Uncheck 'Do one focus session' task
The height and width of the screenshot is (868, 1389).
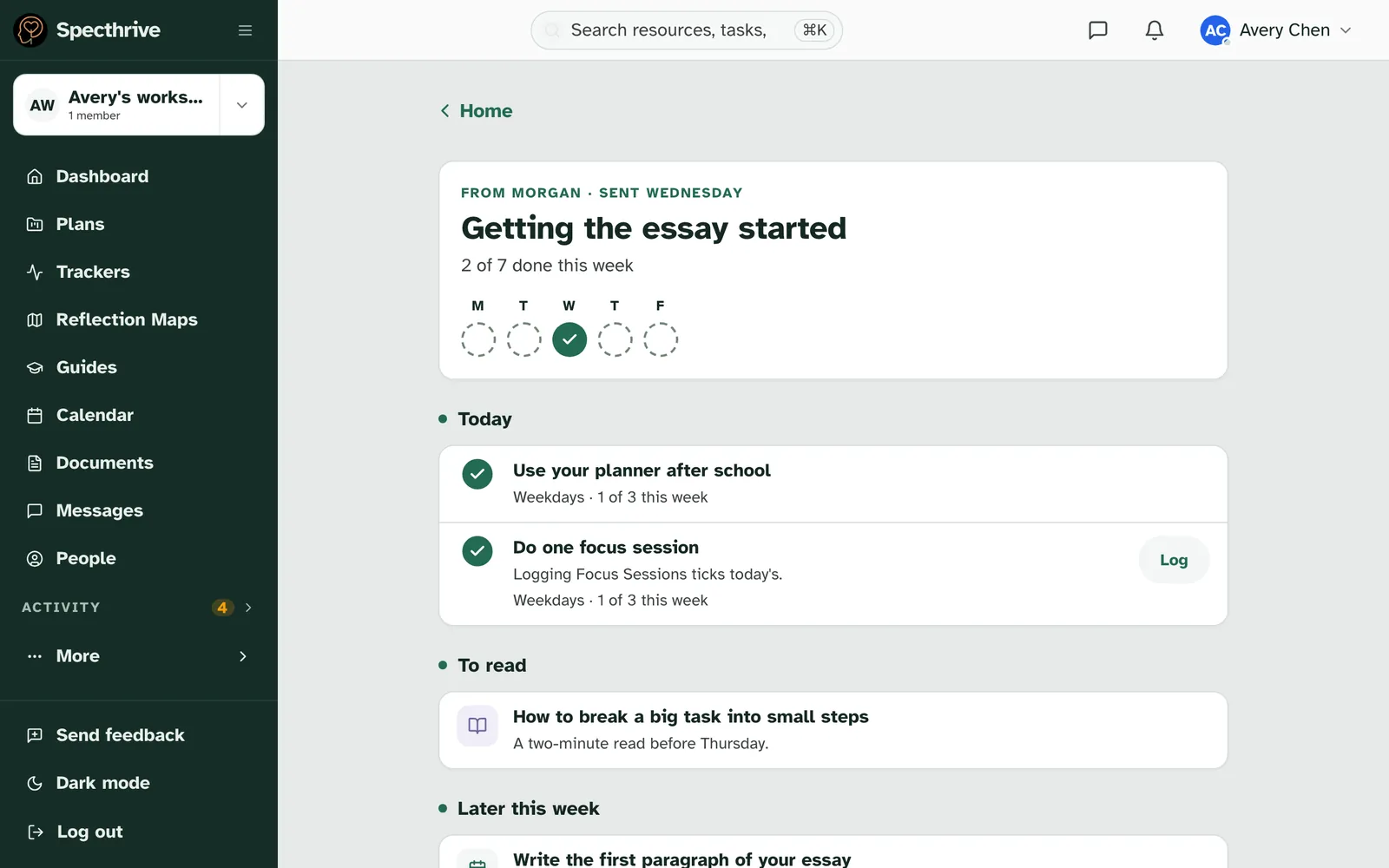point(477,551)
